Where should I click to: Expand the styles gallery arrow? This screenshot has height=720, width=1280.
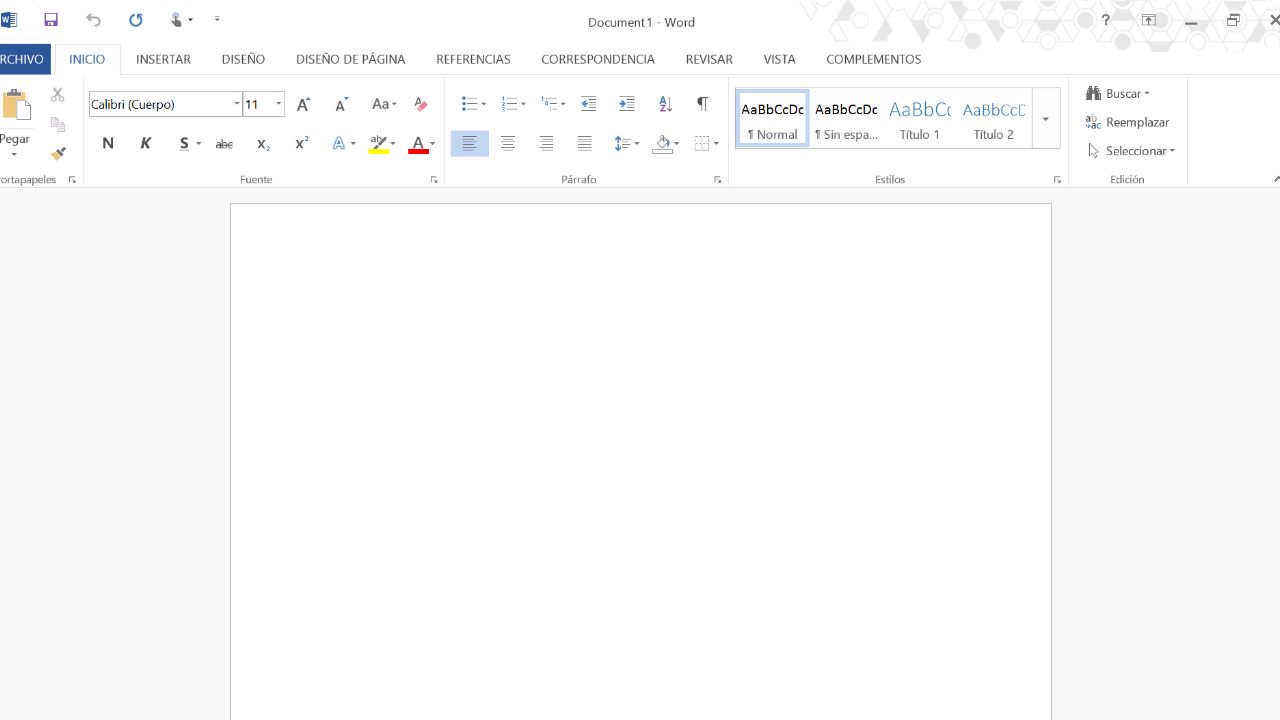point(1045,118)
